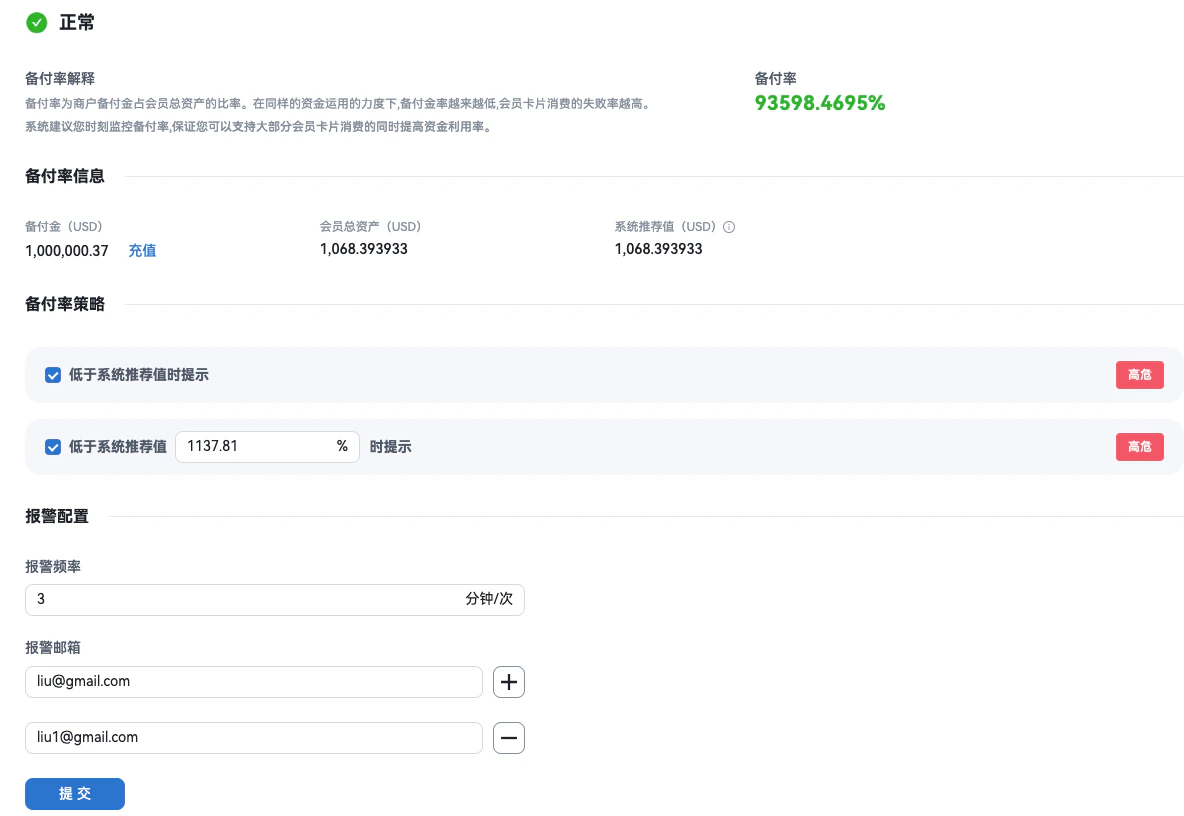This screenshot has height=816, width=1184.
Task: Enable the first alert strategy checkbox
Action: click(x=52, y=374)
